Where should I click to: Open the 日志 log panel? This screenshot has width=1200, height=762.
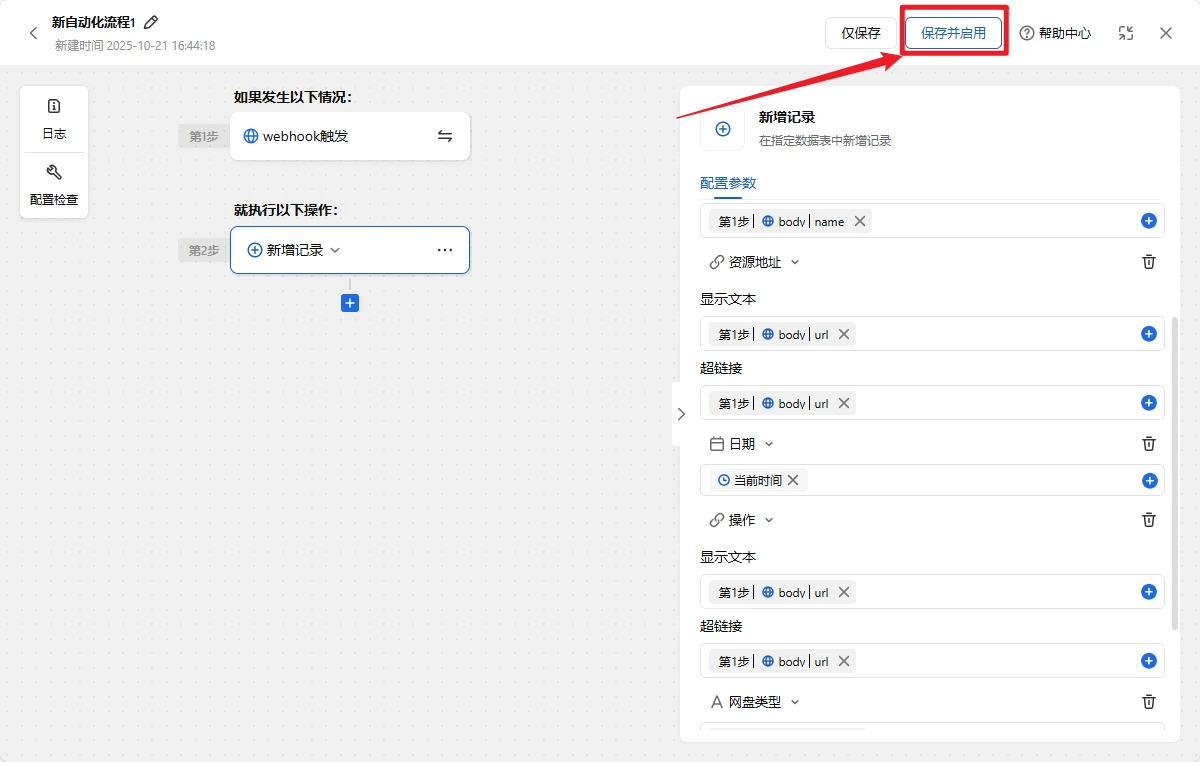[54, 119]
